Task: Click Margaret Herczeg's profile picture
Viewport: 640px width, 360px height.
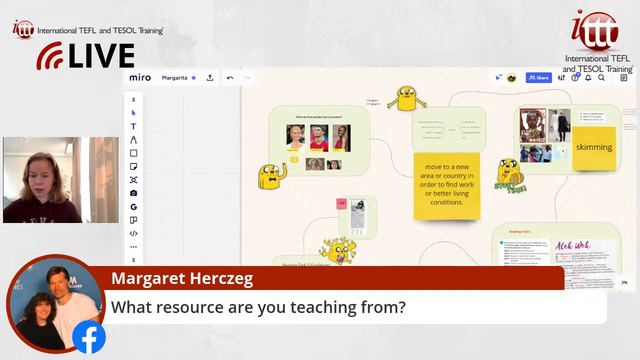Action: click(x=56, y=304)
